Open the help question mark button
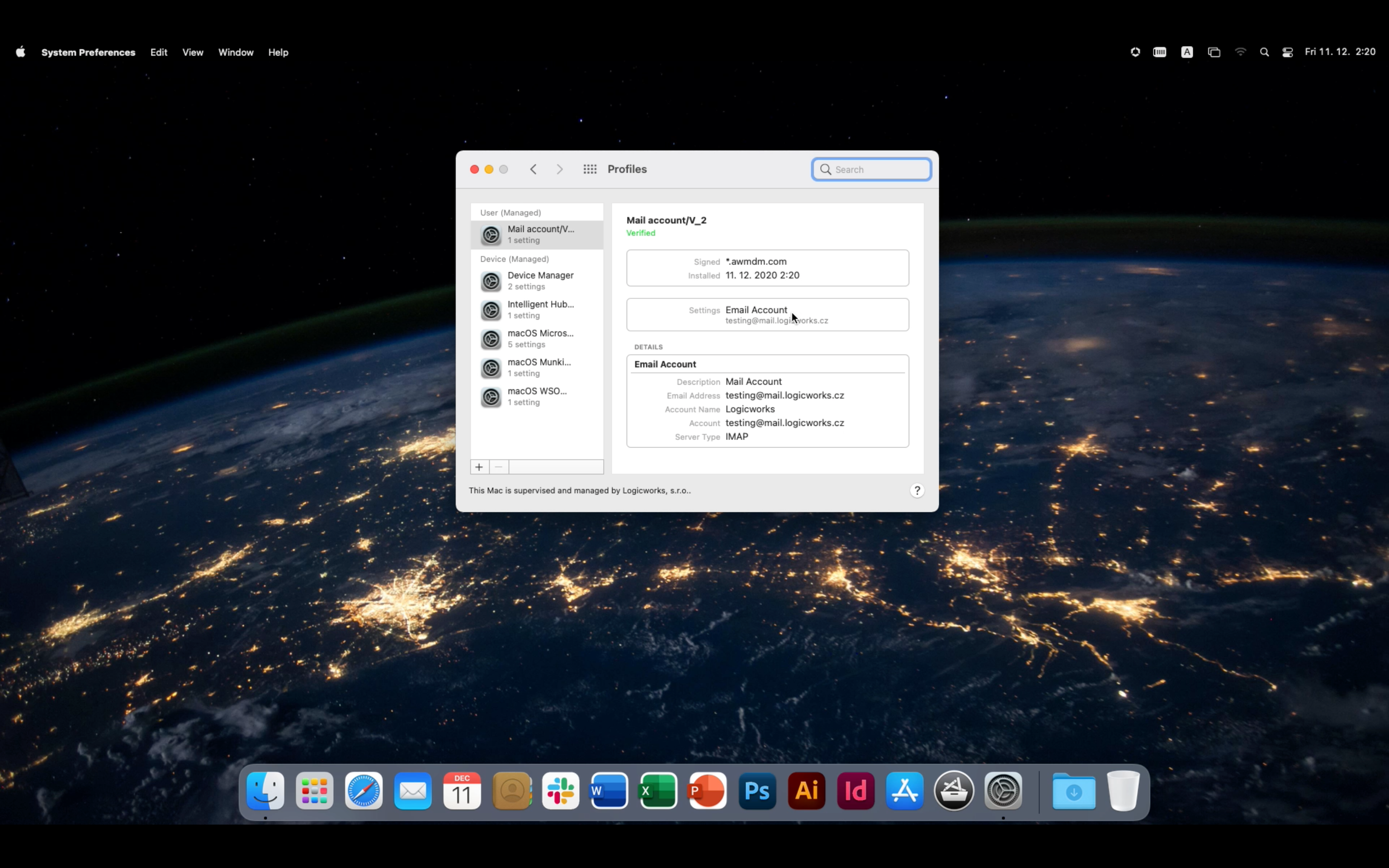Viewport: 1389px width, 868px height. click(x=917, y=490)
